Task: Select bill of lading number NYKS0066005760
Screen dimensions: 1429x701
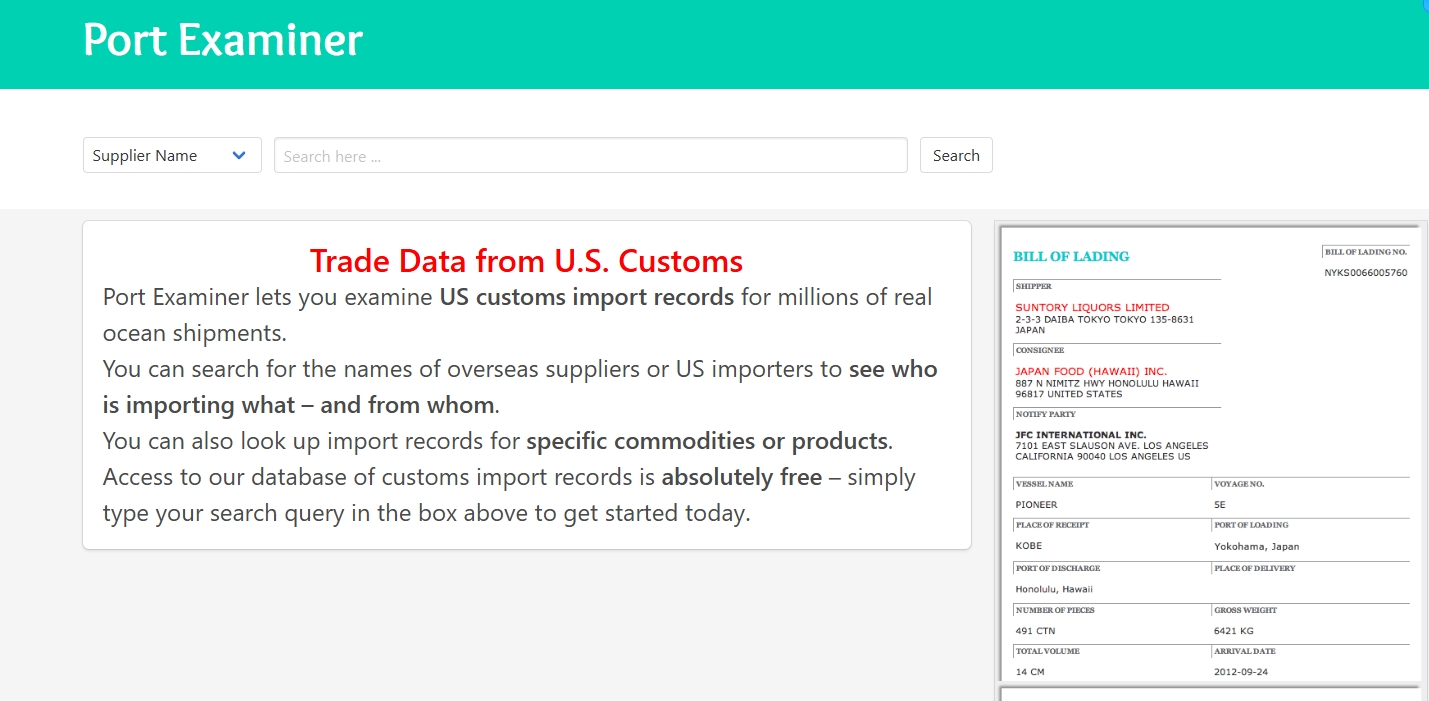Action: [x=1365, y=273]
